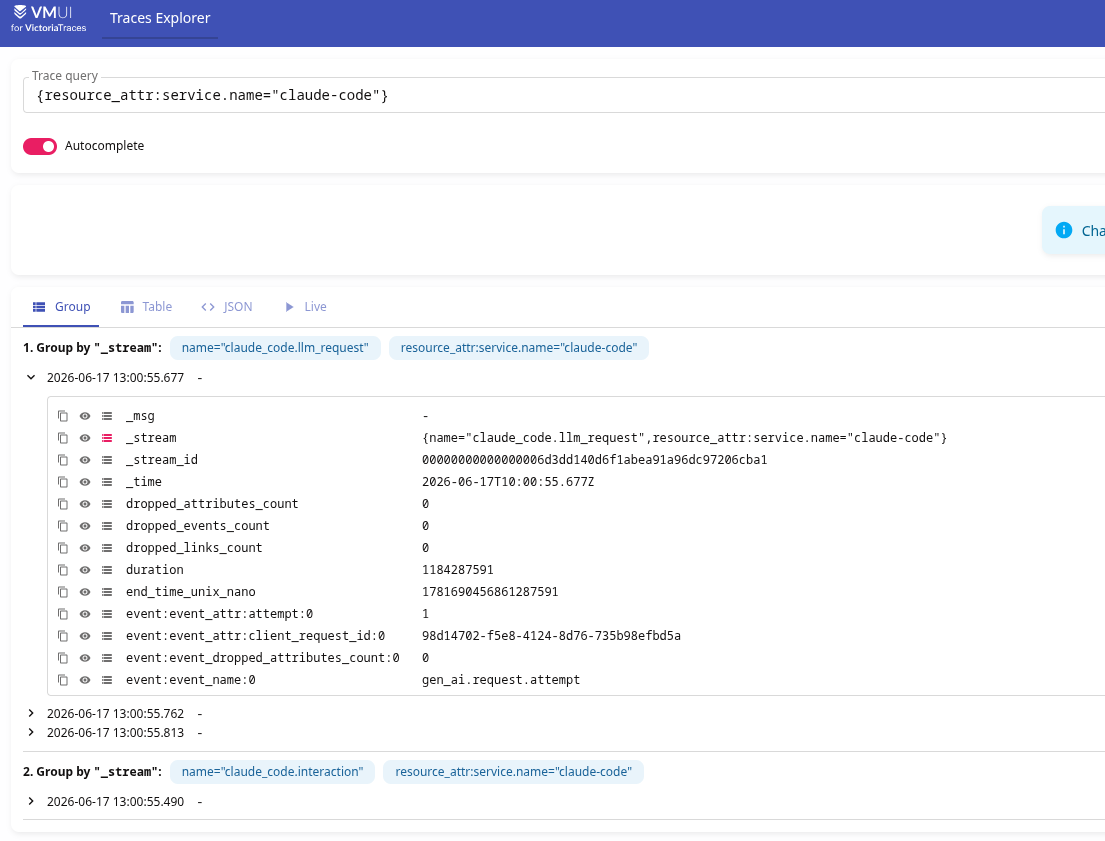Switch to the Live view tab

[x=305, y=307]
